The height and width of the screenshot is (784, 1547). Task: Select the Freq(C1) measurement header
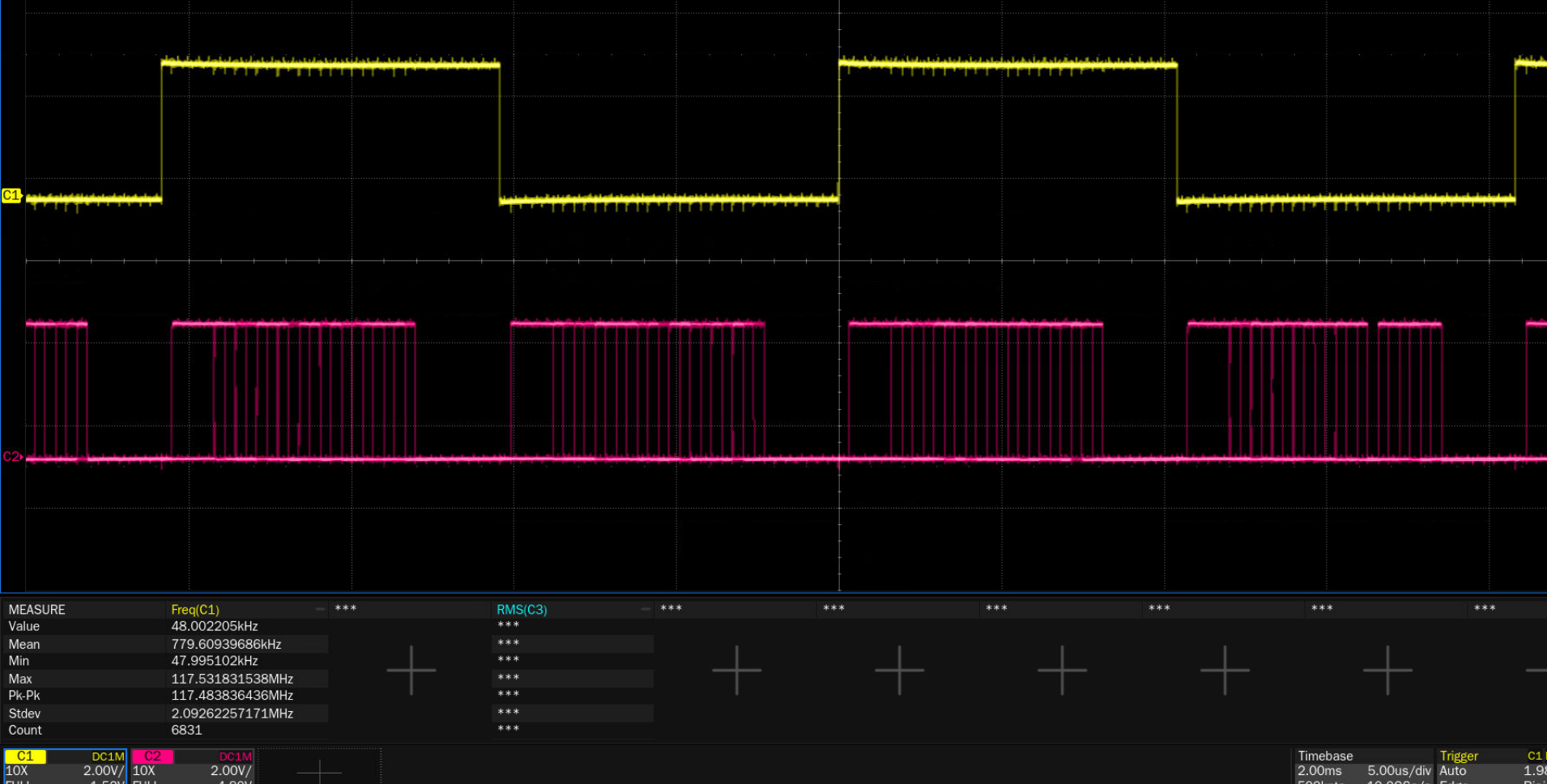coord(195,610)
